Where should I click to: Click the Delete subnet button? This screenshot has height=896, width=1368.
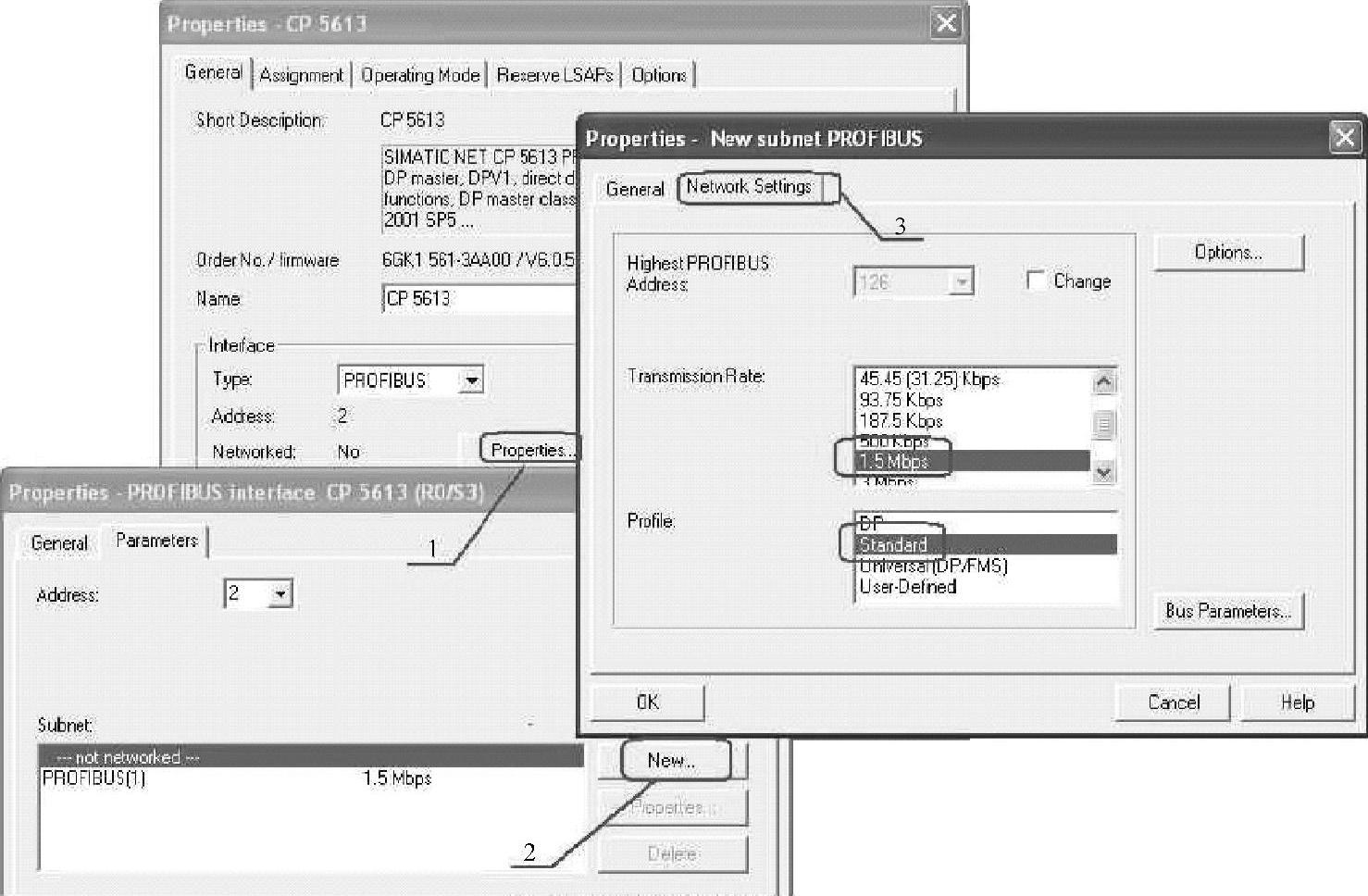click(673, 853)
